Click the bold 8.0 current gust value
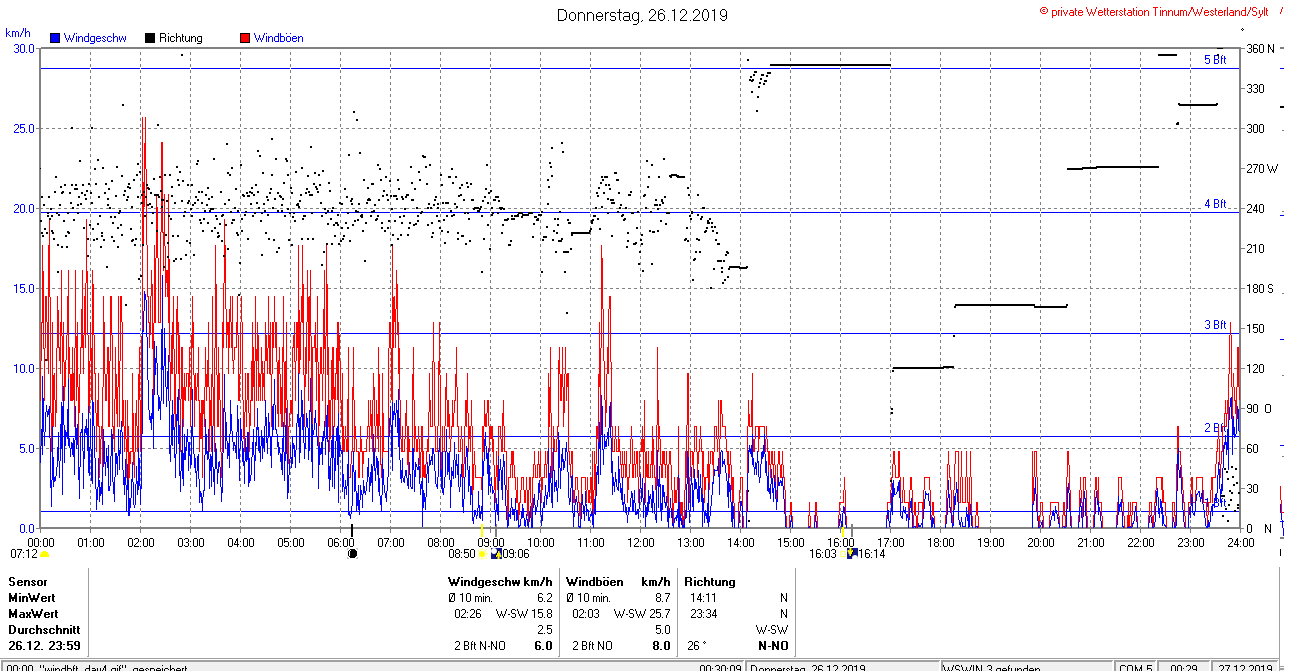 [661, 646]
